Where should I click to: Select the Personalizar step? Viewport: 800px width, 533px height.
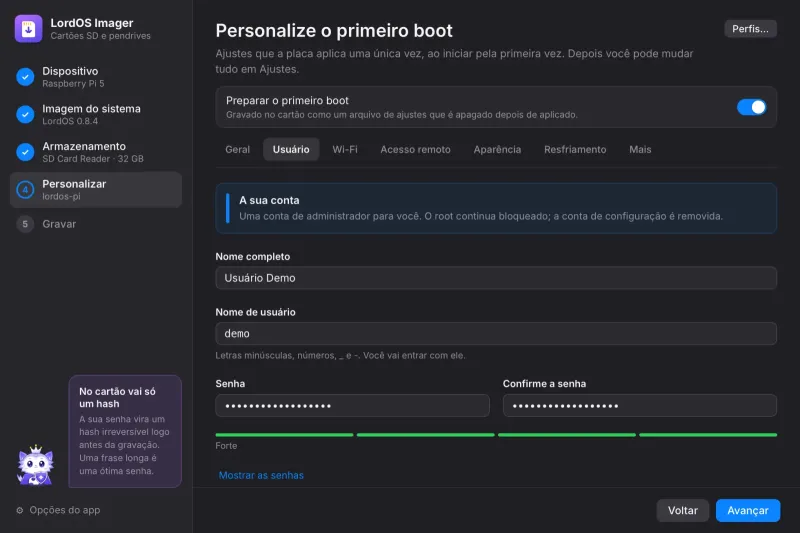click(x=96, y=190)
